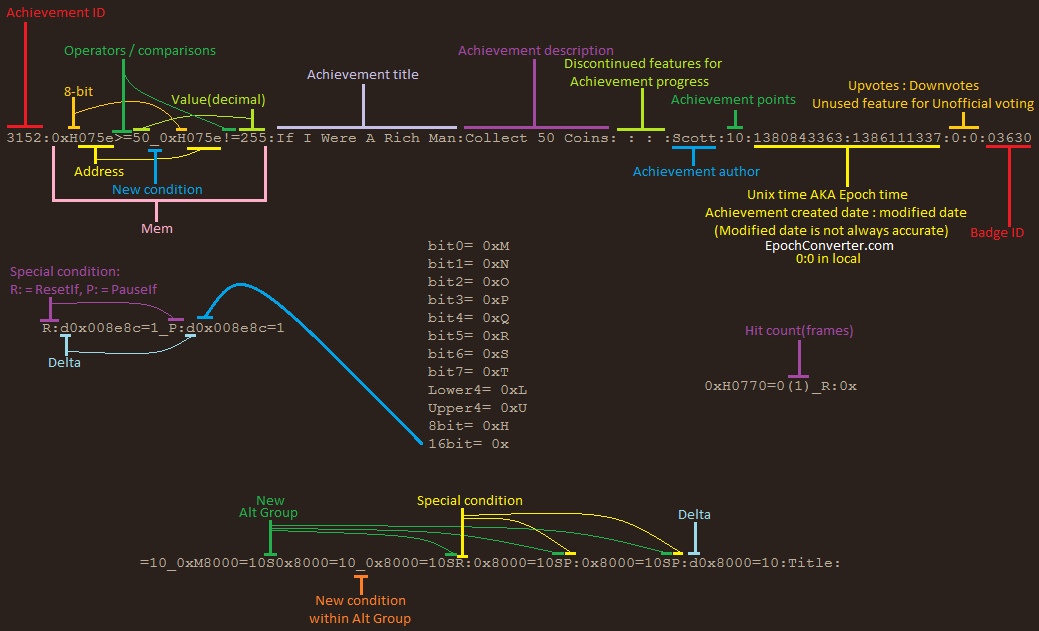Click the Operators / comparisons annotation
The height and width of the screenshot is (631, 1039).
[139, 50]
